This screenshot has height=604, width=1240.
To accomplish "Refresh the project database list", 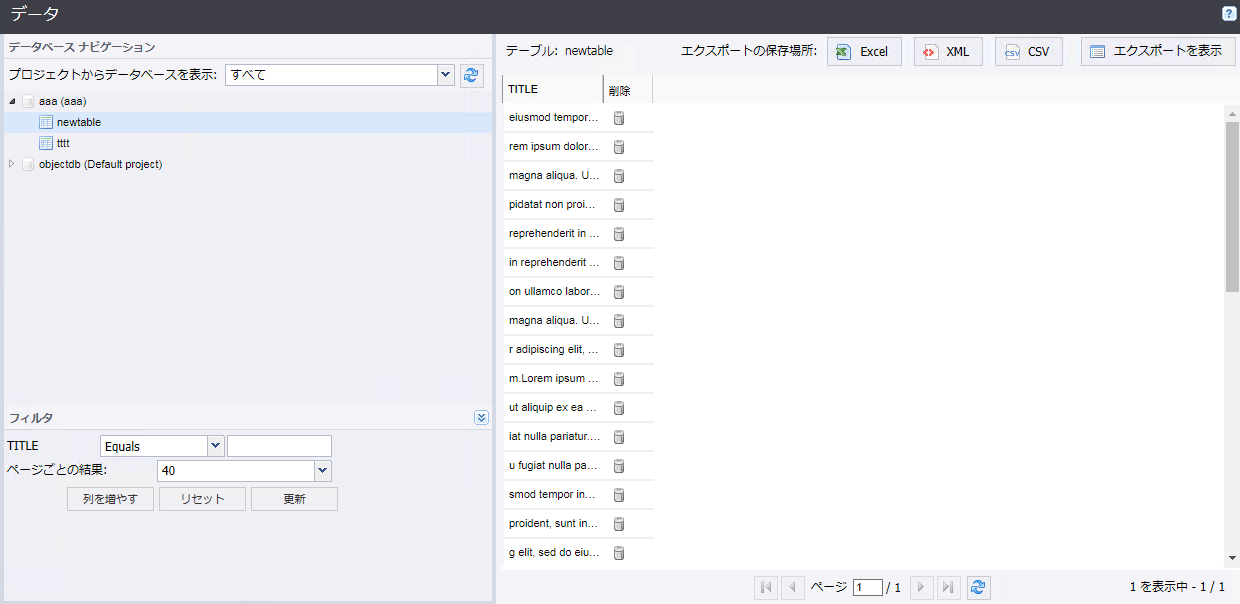I will pos(472,75).
